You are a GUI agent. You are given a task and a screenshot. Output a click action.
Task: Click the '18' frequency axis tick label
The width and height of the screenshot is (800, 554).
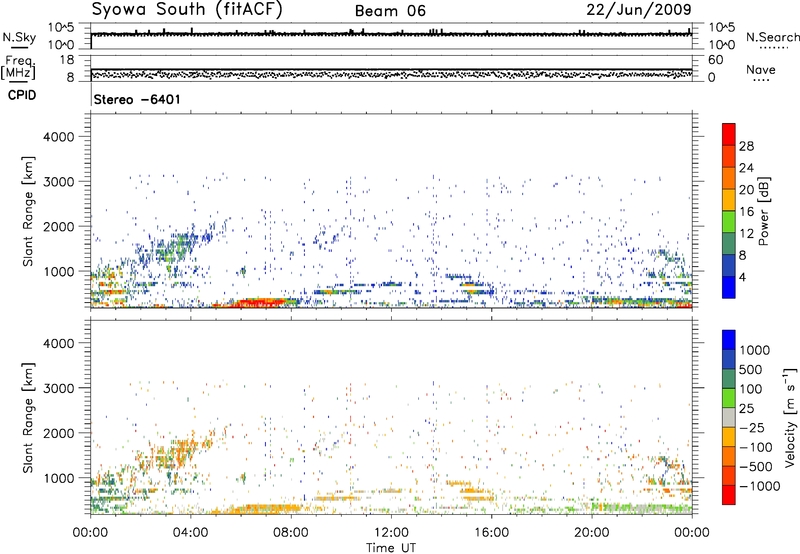click(x=67, y=60)
